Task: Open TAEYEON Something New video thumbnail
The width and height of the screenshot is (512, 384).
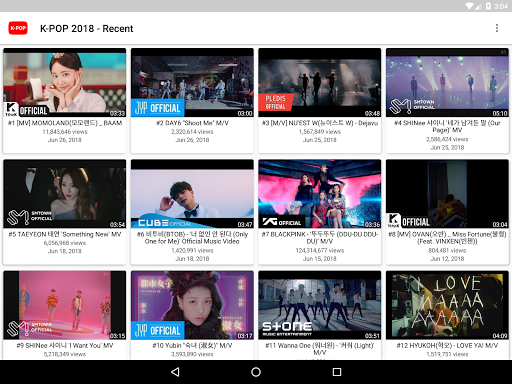Action: coord(65,194)
